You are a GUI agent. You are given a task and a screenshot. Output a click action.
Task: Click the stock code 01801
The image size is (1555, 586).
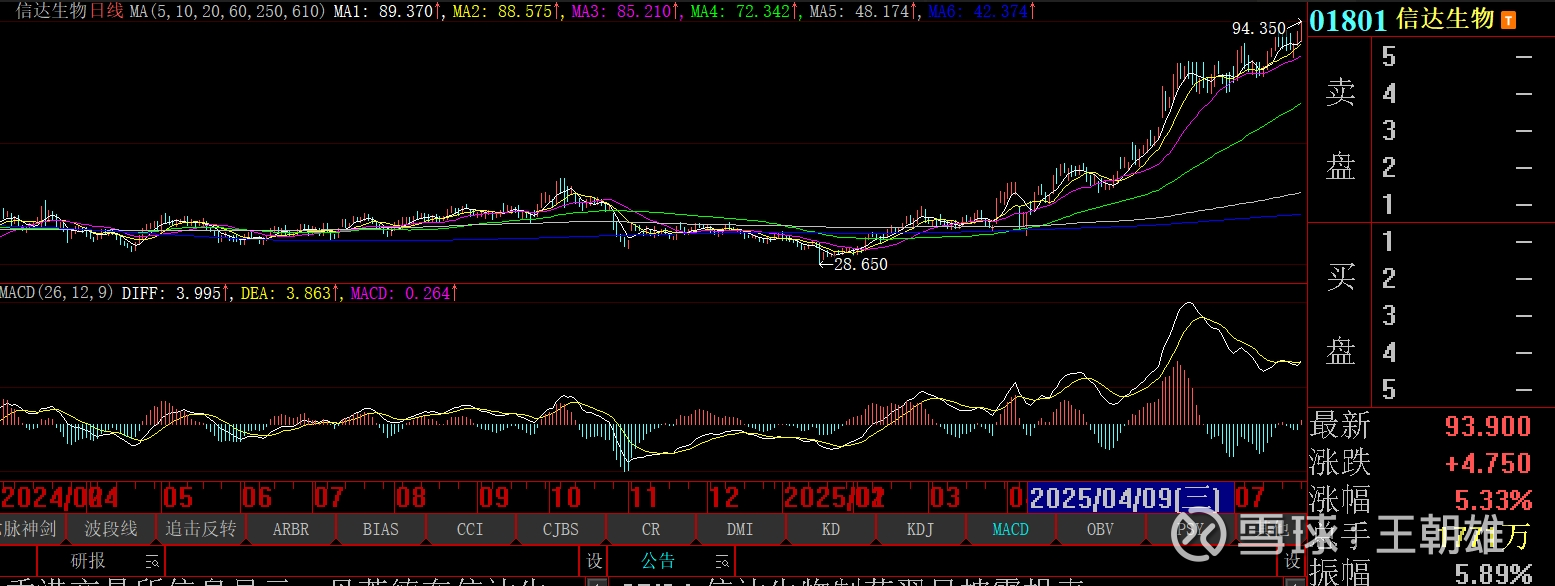click(1348, 20)
